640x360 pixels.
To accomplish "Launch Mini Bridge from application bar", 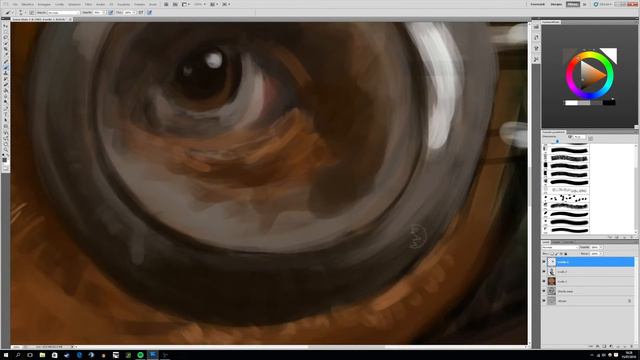I will (175, 4).
